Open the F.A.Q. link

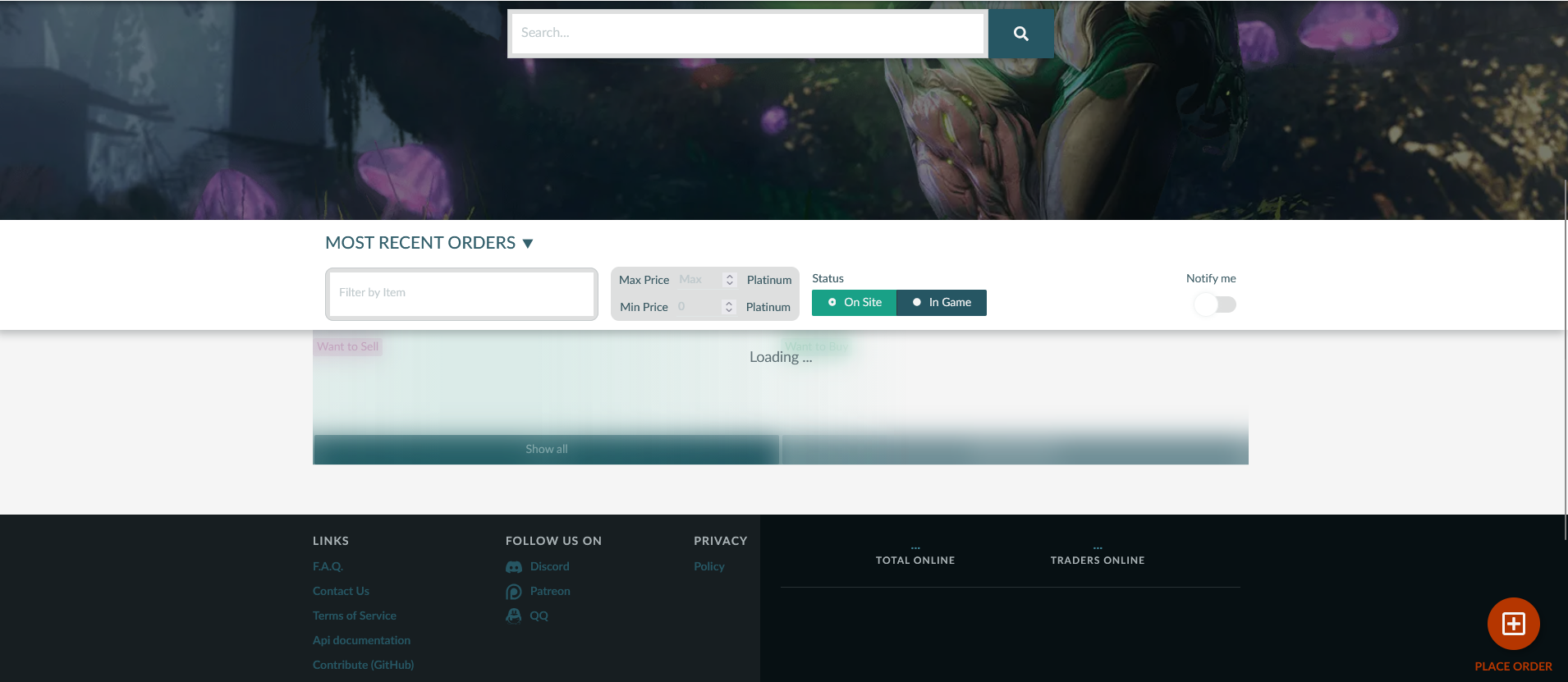tap(328, 566)
